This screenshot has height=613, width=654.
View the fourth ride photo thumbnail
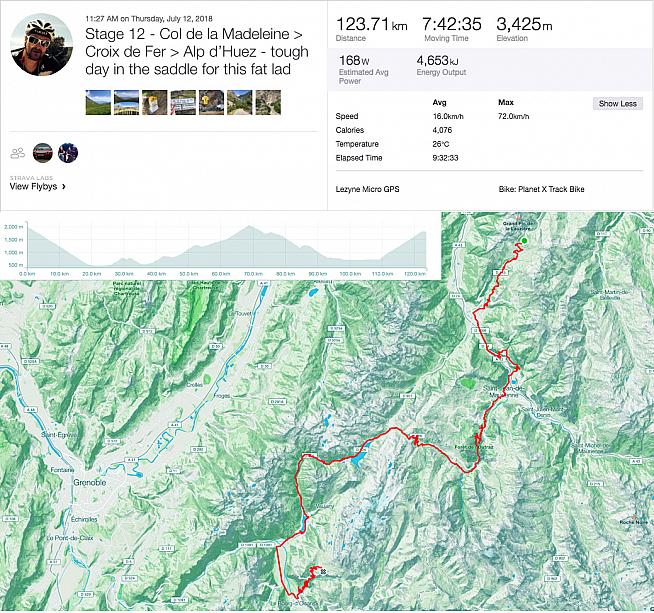(182, 102)
